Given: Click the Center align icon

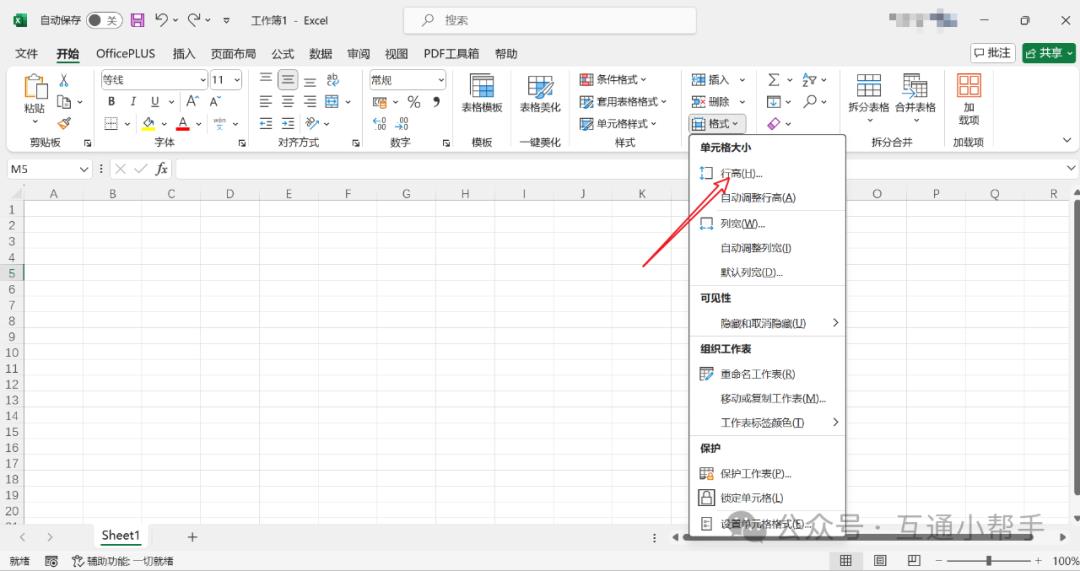Looking at the screenshot, I should point(288,102).
